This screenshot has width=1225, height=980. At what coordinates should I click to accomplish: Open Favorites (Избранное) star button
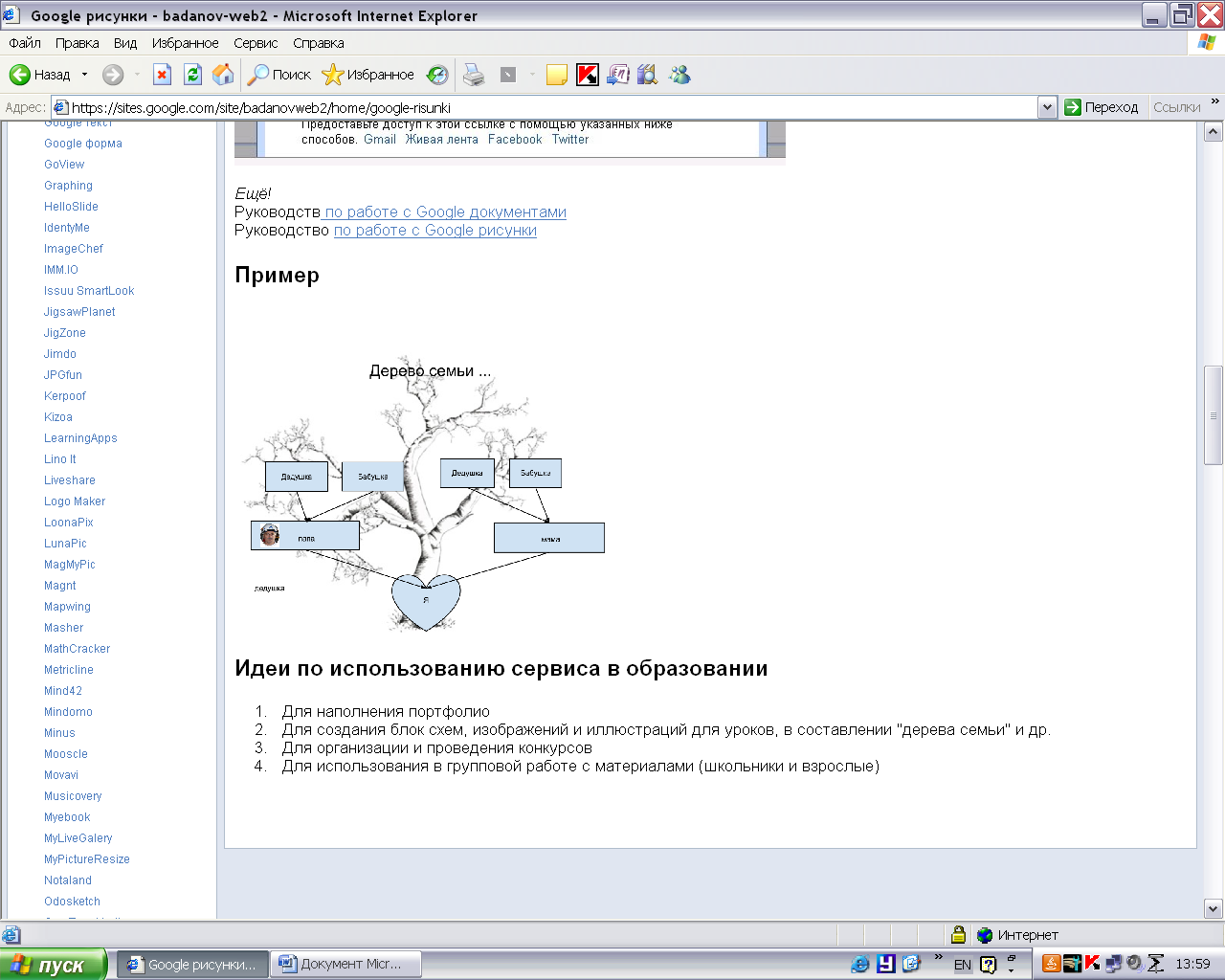pyautogui.click(x=368, y=75)
